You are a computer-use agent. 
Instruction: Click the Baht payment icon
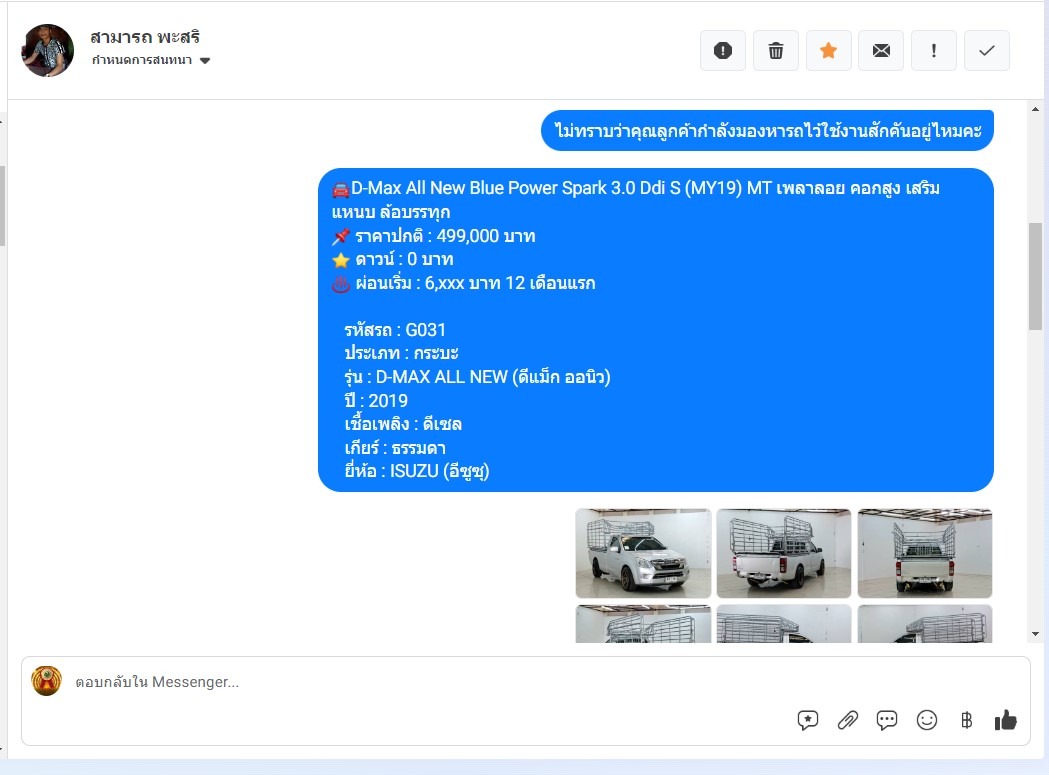966,720
